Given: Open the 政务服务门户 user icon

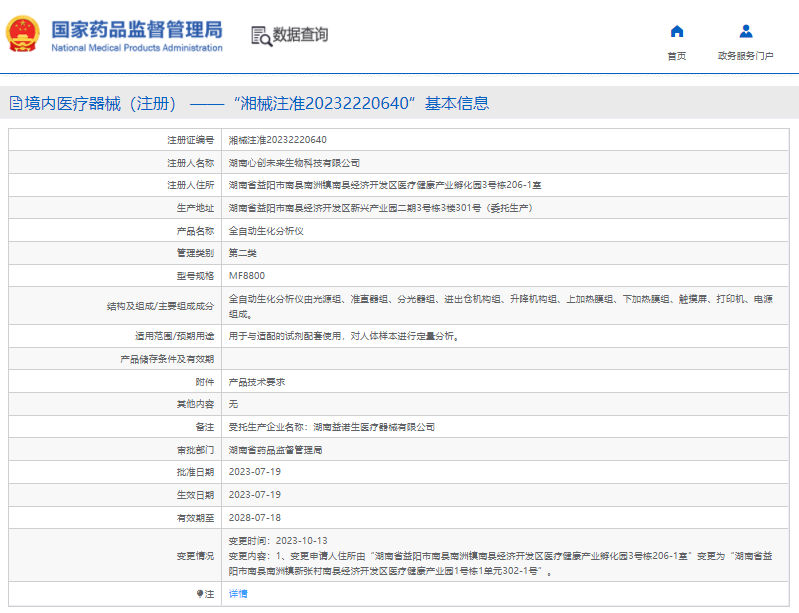Looking at the screenshot, I should [x=746, y=32].
